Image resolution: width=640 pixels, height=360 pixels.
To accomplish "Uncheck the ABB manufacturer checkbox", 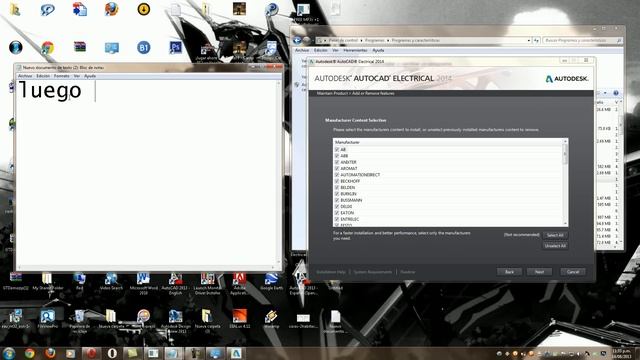I will click(337, 156).
